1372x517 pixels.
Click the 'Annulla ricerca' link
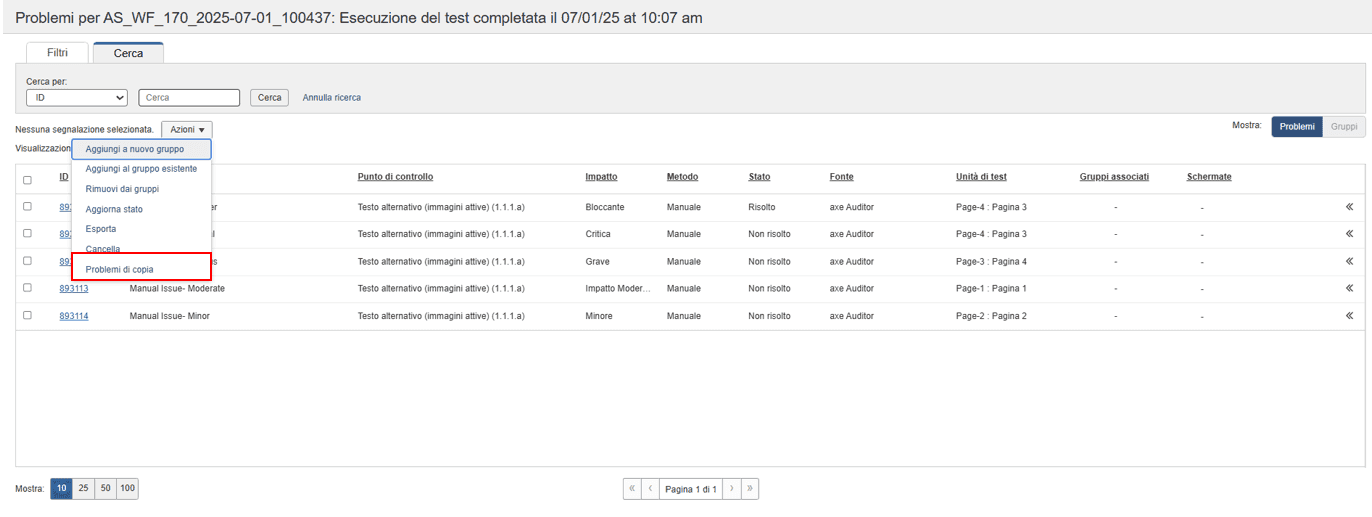pos(332,98)
